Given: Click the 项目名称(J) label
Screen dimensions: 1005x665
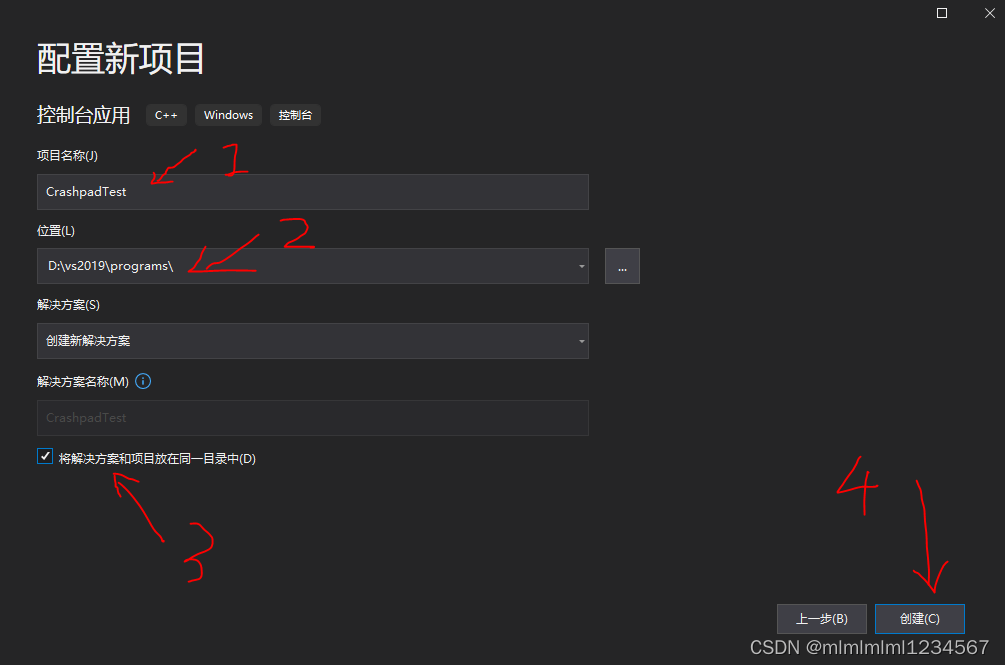Looking at the screenshot, I should (67, 156).
